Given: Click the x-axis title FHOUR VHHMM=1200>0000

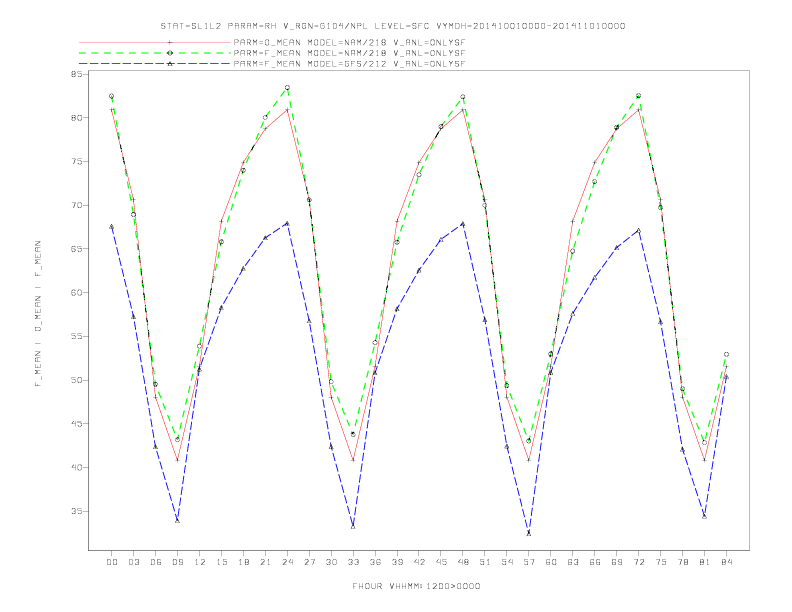Looking at the screenshot, I should 416,586.
